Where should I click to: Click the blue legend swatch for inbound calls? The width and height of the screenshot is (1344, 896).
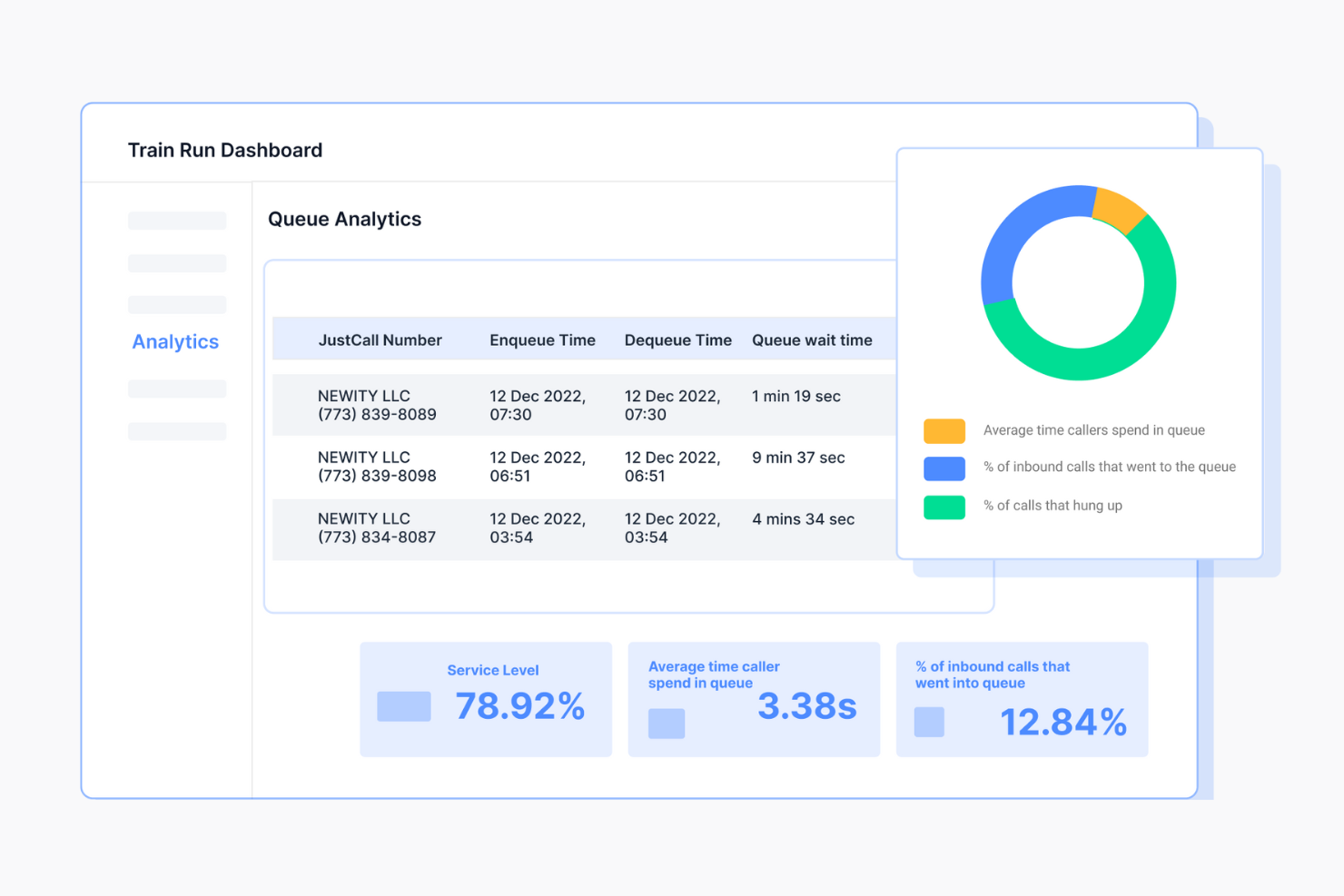[944, 468]
